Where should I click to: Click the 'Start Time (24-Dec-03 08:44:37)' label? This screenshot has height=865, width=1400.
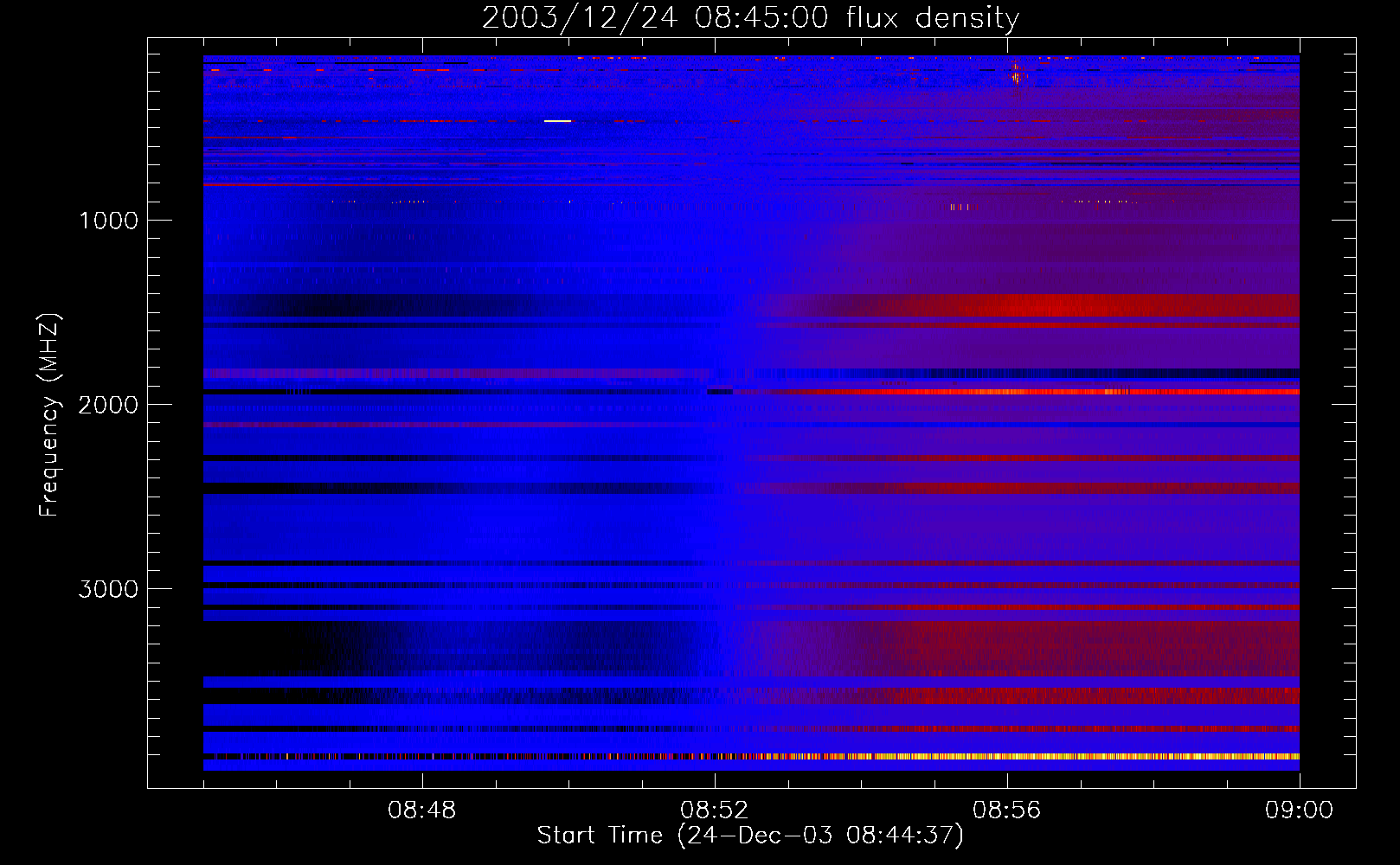(x=750, y=836)
